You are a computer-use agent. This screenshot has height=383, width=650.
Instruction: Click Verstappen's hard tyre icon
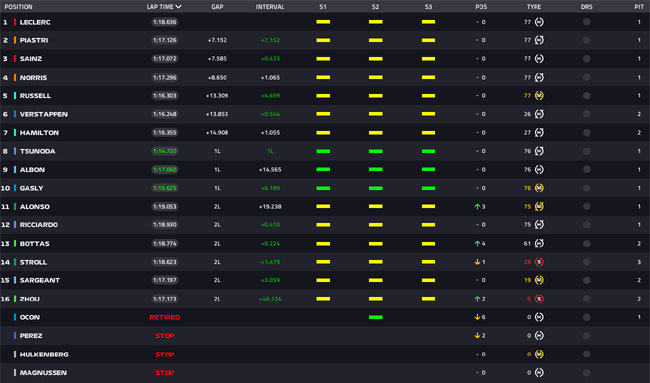pos(539,114)
